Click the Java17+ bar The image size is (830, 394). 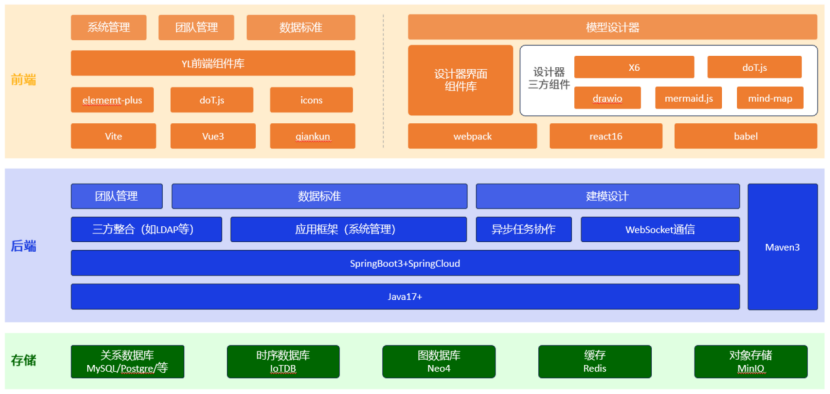coord(405,297)
